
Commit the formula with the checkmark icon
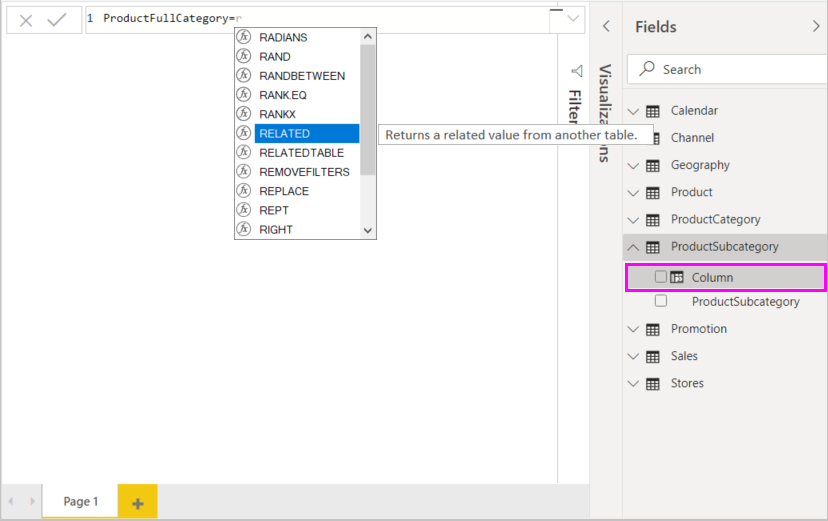tap(56, 20)
